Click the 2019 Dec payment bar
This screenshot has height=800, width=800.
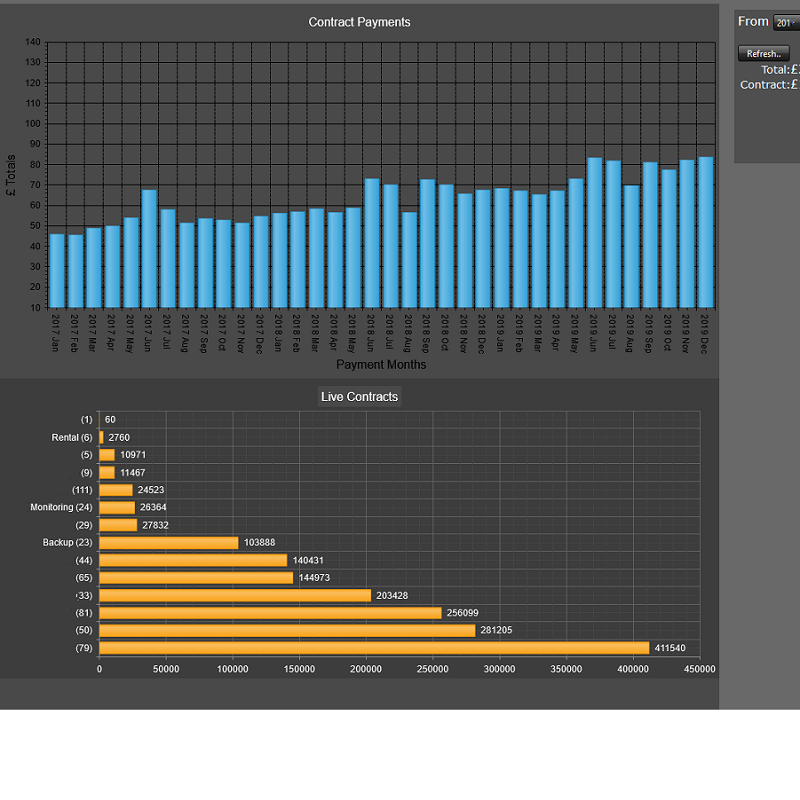(705, 232)
